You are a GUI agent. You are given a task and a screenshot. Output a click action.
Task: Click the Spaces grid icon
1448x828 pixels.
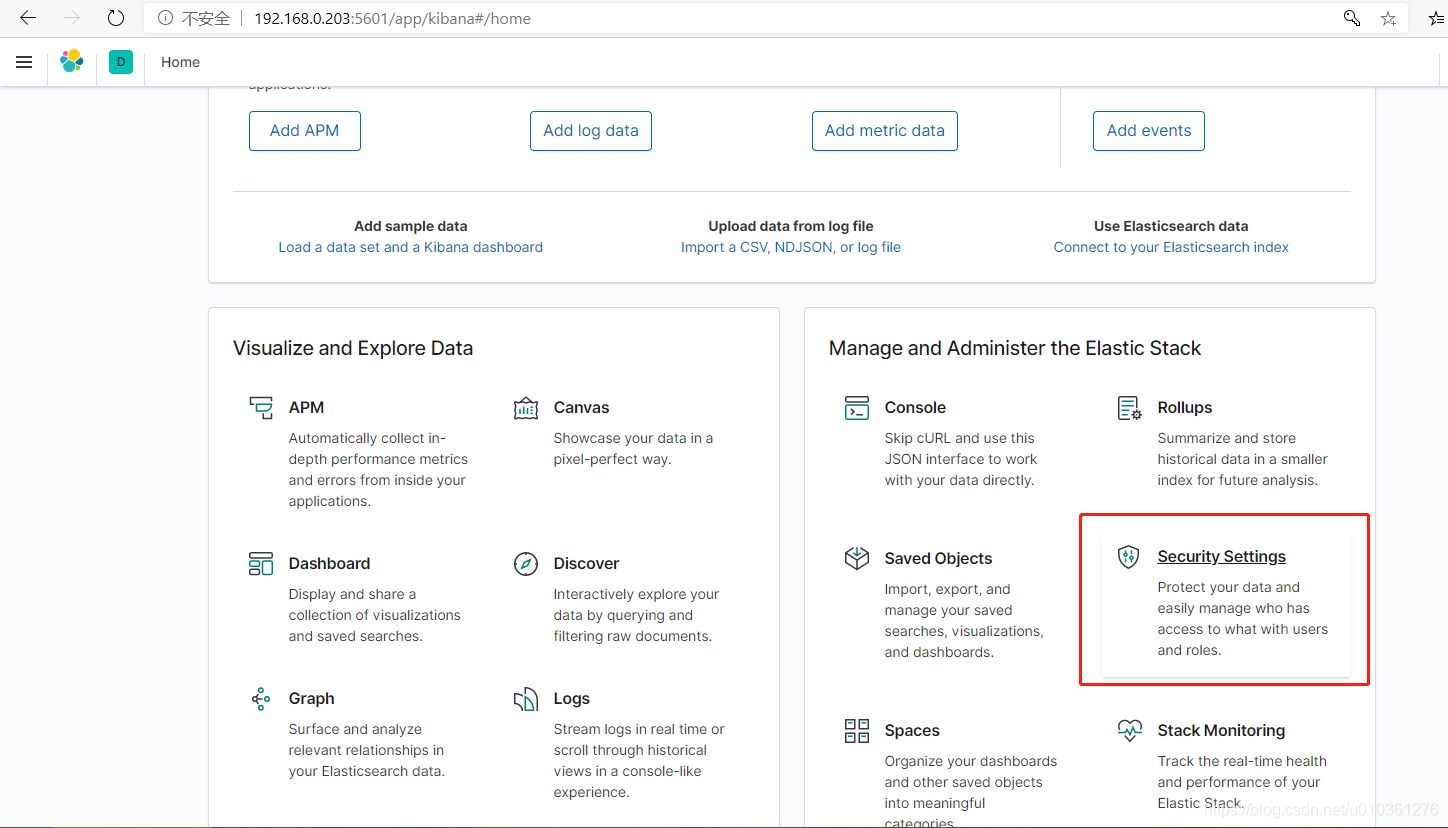tap(857, 731)
